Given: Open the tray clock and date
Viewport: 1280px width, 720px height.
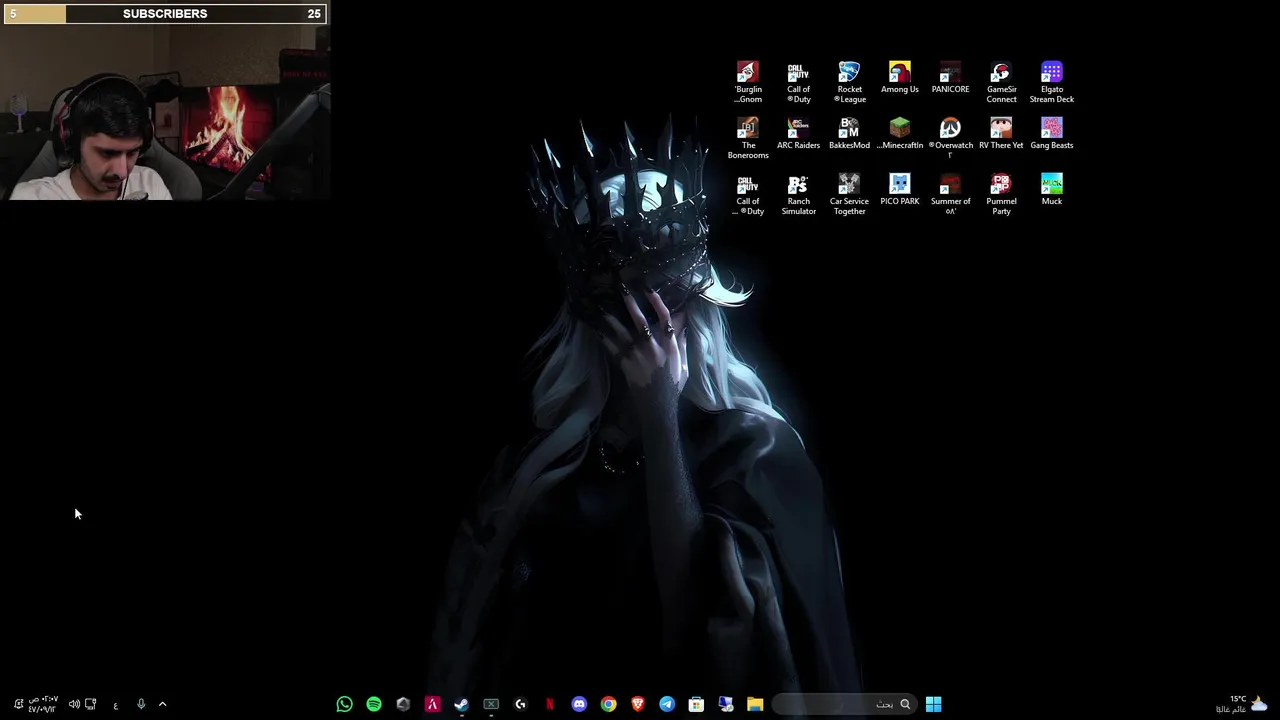Looking at the screenshot, I should coord(43,704).
